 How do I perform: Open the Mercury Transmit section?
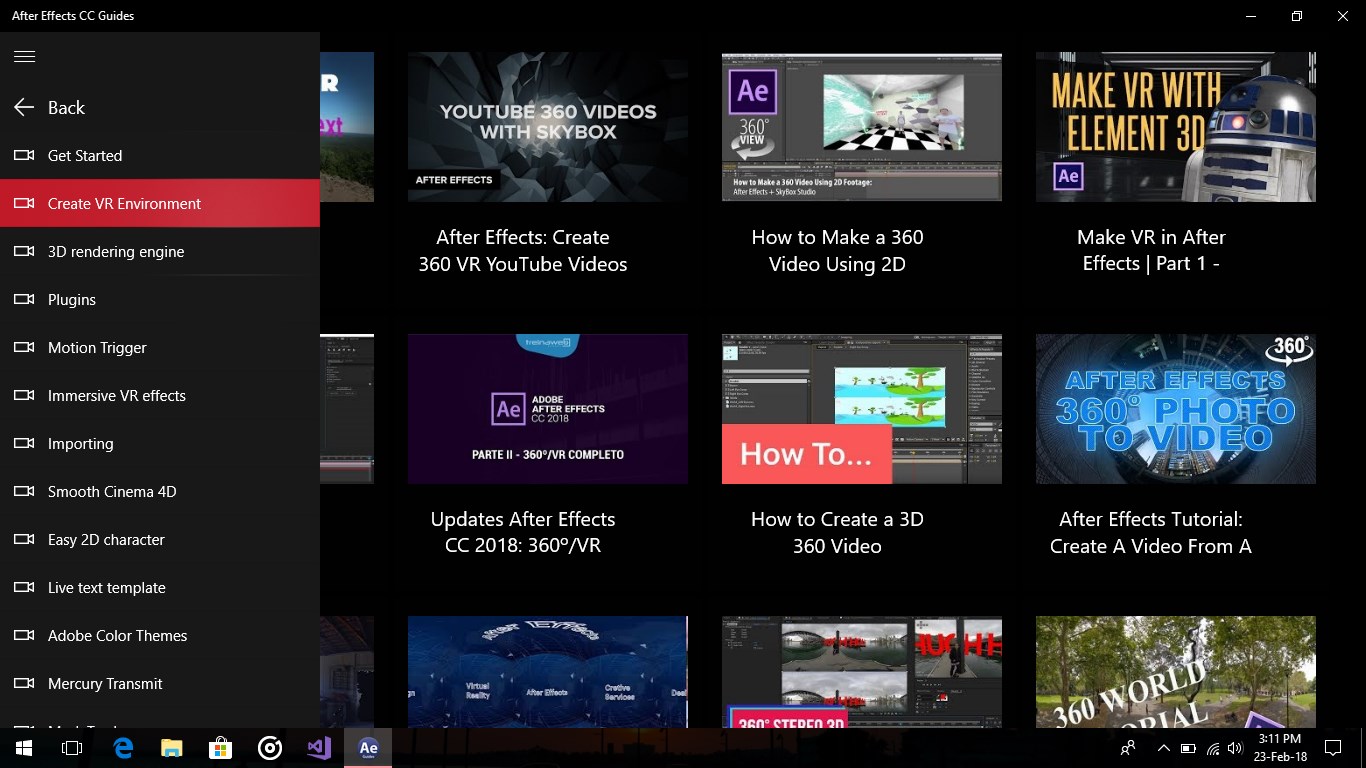(160, 684)
